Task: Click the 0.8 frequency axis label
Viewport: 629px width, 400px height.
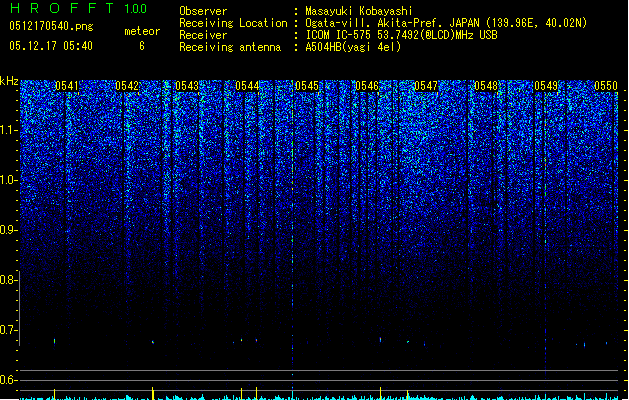Action: point(8,280)
